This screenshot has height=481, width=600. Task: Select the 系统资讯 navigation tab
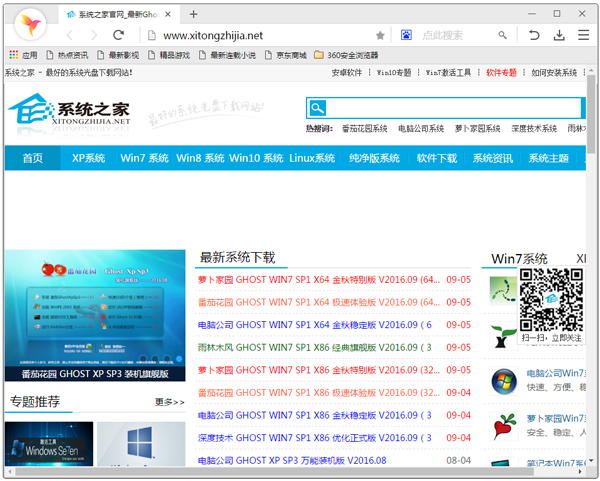(x=492, y=158)
